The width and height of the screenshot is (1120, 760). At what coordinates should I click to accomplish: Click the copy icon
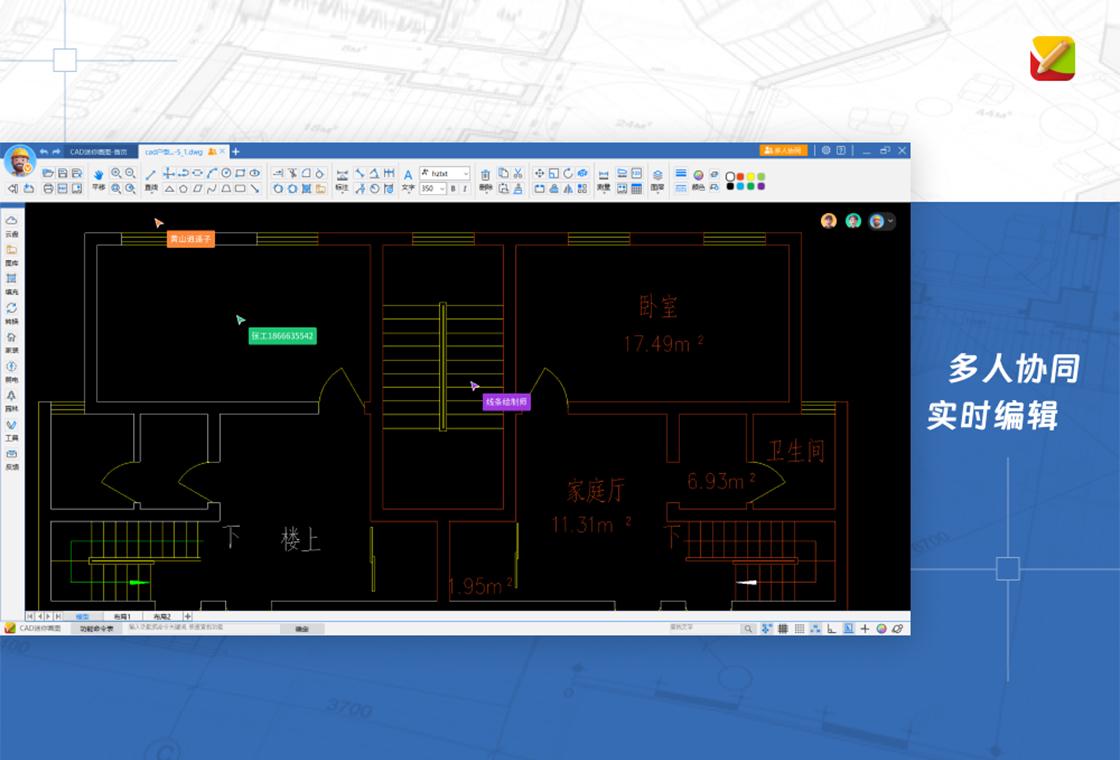[x=503, y=173]
